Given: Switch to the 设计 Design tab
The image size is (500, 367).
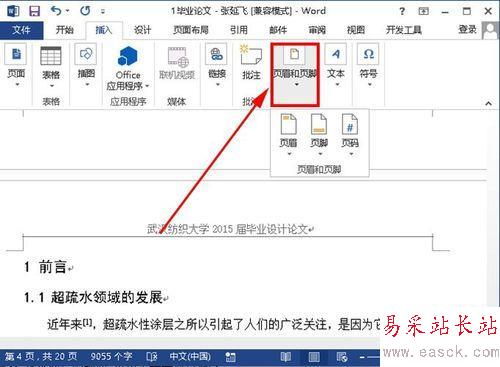Looking at the screenshot, I should pyautogui.click(x=143, y=30).
